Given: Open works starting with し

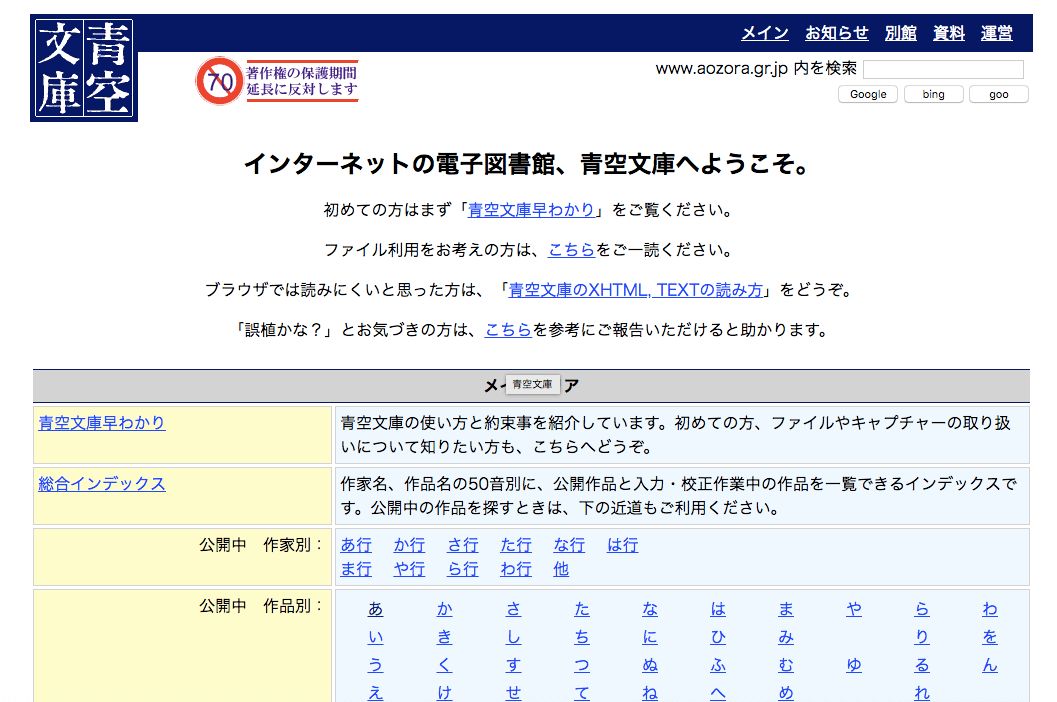Looking at the screenshot, I should (513, 637).
